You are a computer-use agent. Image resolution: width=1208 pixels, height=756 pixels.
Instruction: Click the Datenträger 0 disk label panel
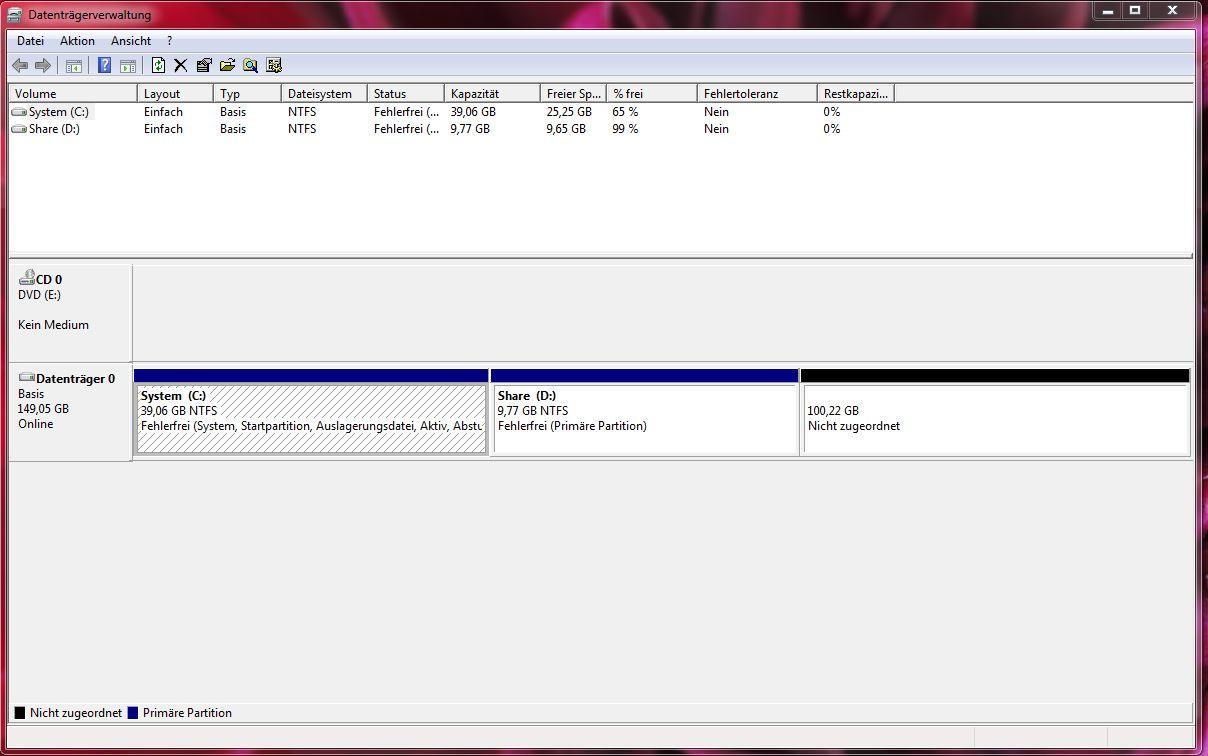(x=70, y=412)
